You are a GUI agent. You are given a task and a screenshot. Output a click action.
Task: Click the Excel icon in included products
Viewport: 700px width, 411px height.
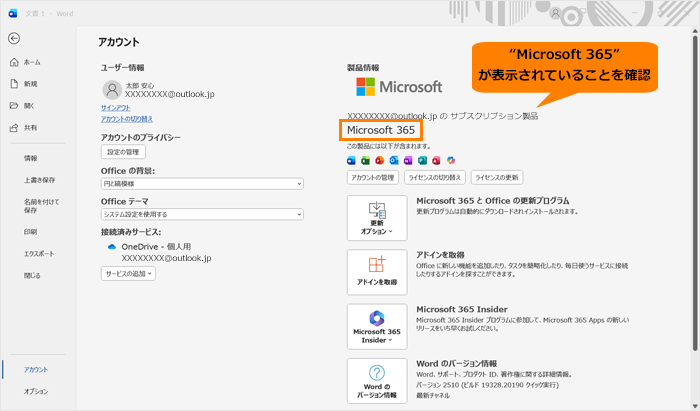[366, 160]
